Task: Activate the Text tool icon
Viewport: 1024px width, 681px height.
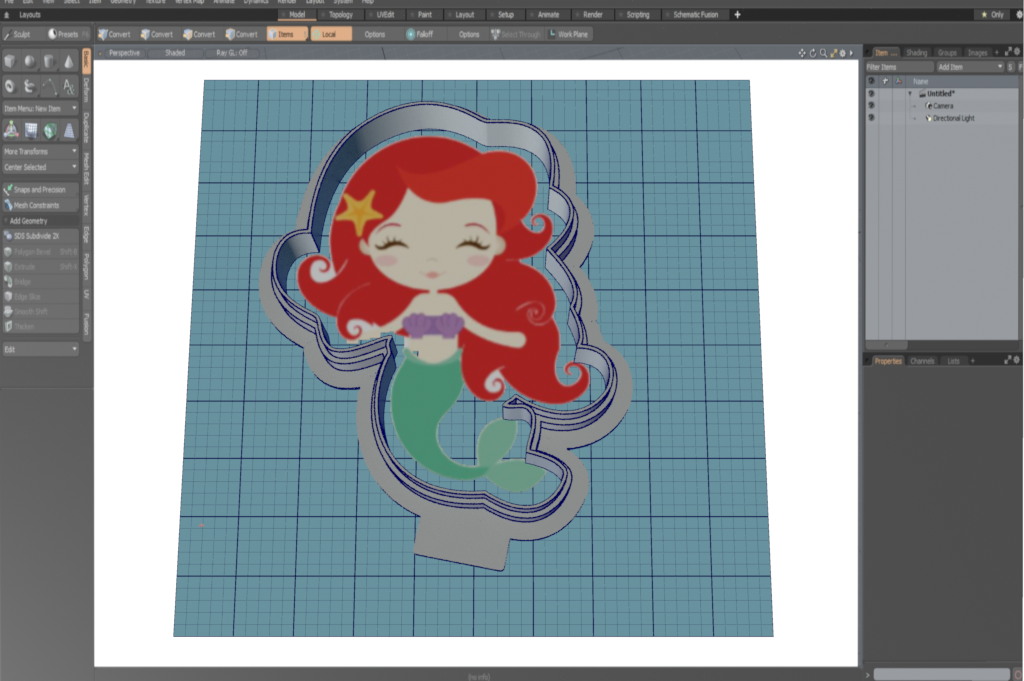Action: (x=68, y=86)
